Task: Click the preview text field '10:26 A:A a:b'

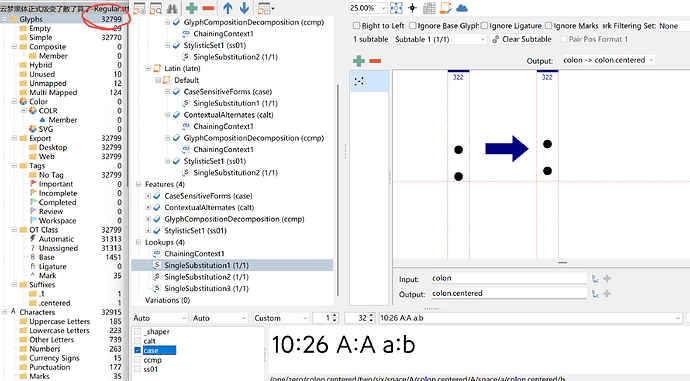Action: [530, 318]
